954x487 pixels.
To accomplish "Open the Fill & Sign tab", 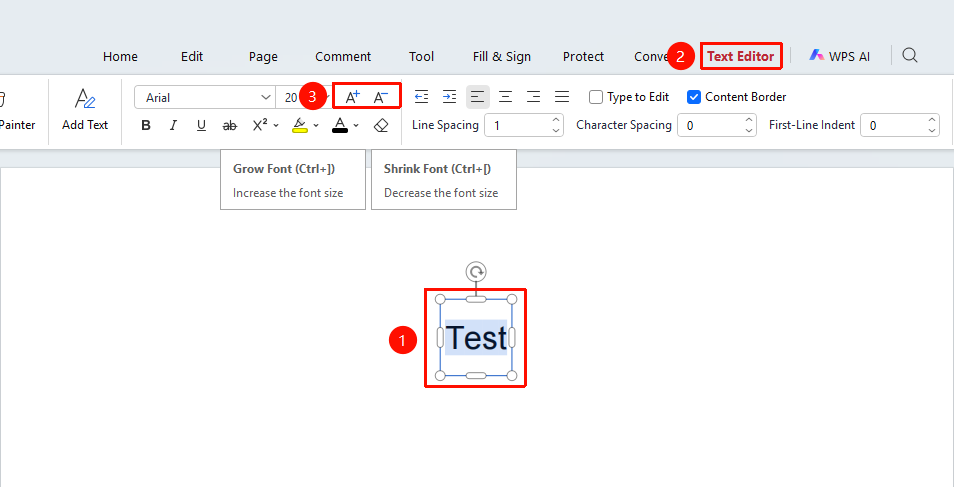I will point(501,57).
